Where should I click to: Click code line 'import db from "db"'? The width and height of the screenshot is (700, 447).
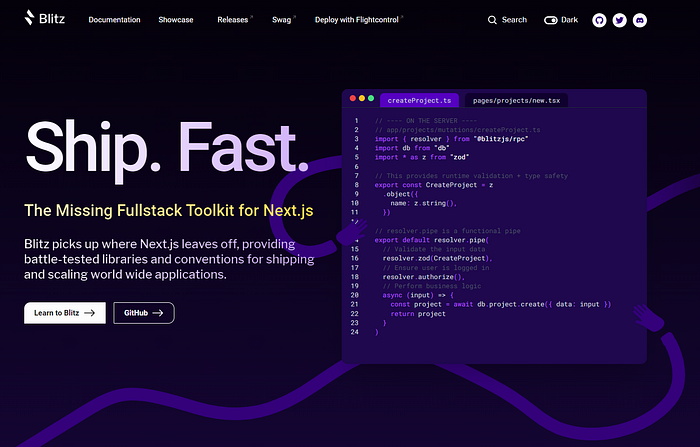point(412,148)
